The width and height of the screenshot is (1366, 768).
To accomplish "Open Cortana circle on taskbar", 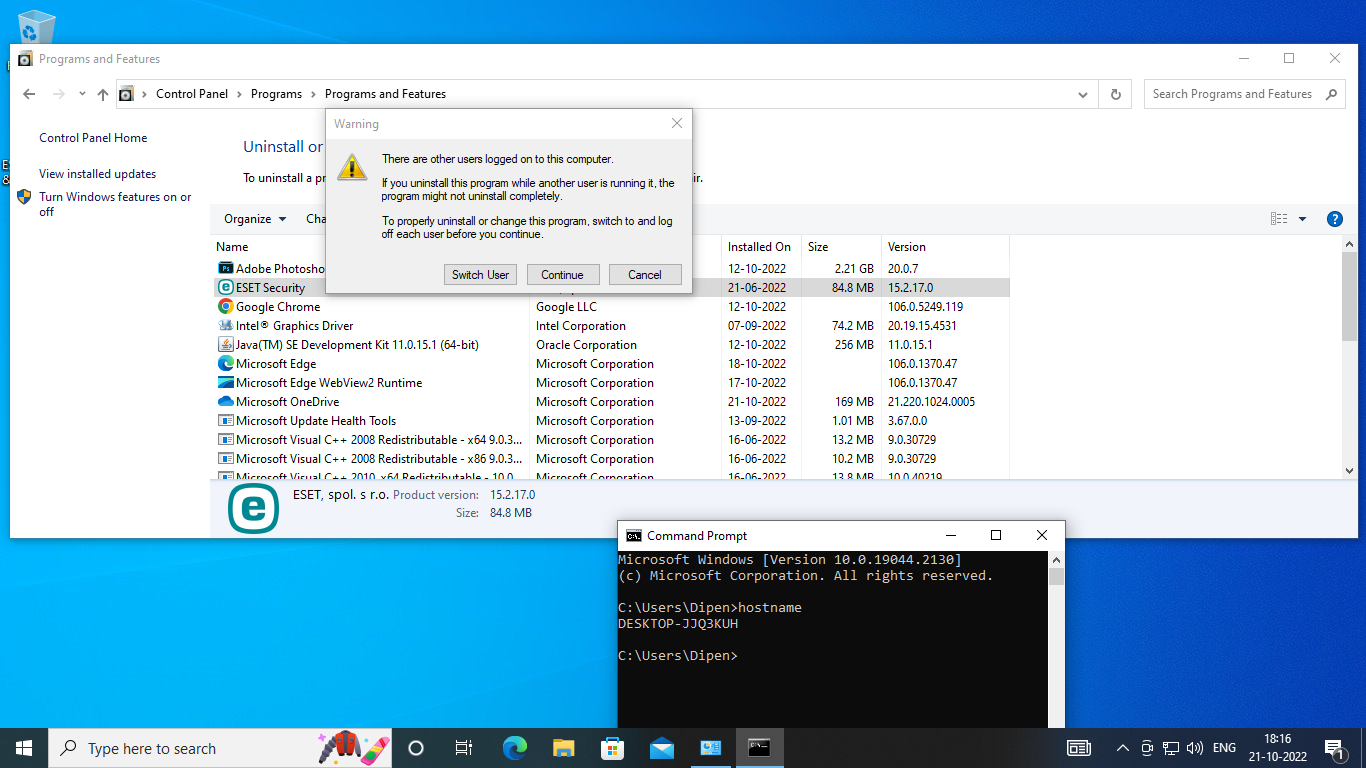I will point(416,748).
